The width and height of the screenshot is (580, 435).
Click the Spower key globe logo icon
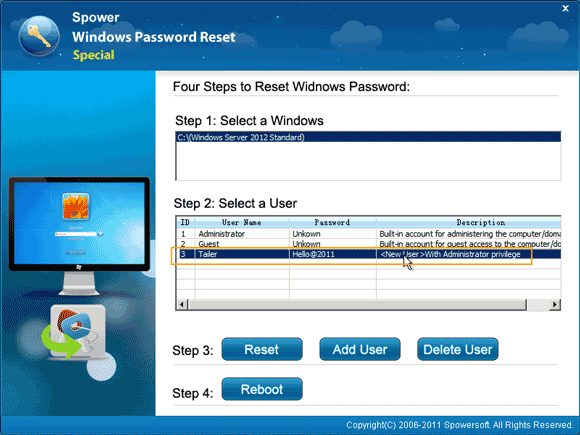[x=39, y=36]
